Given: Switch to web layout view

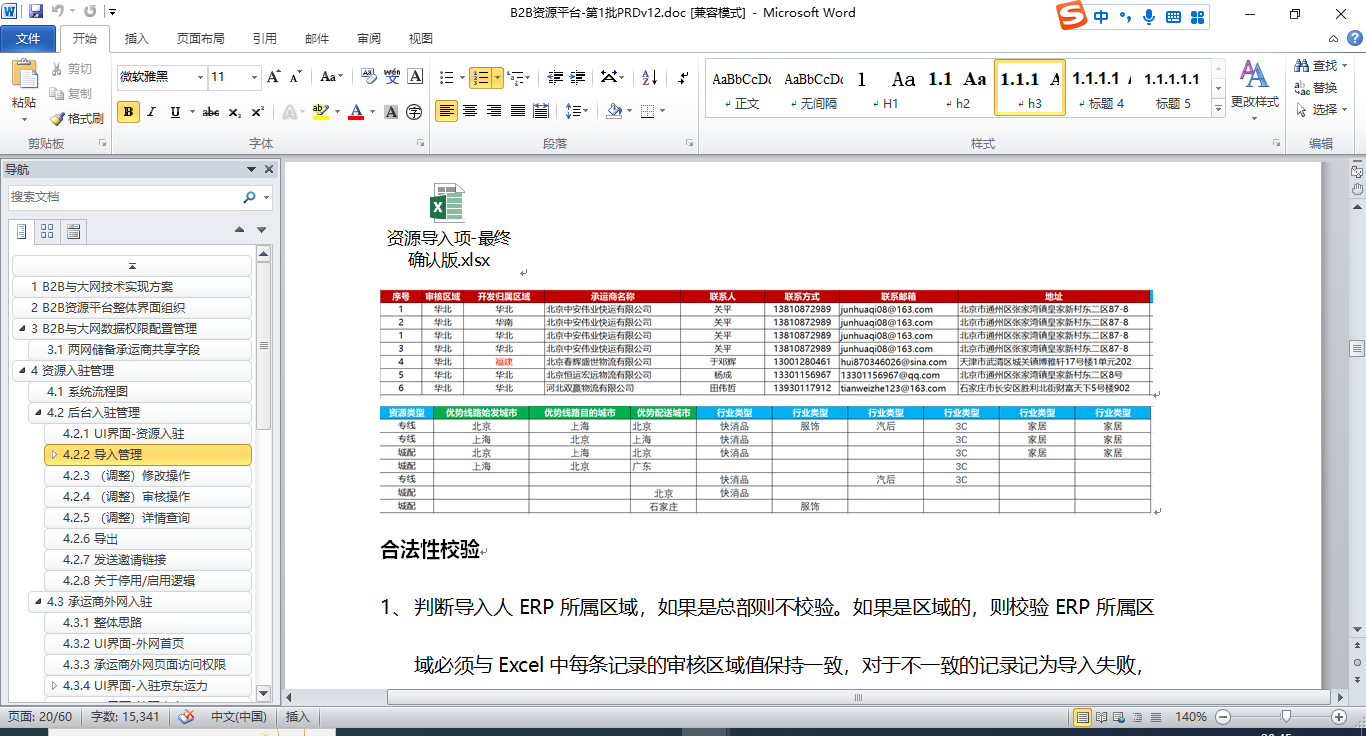Looking at the screenshot, I should (1119, 717).
